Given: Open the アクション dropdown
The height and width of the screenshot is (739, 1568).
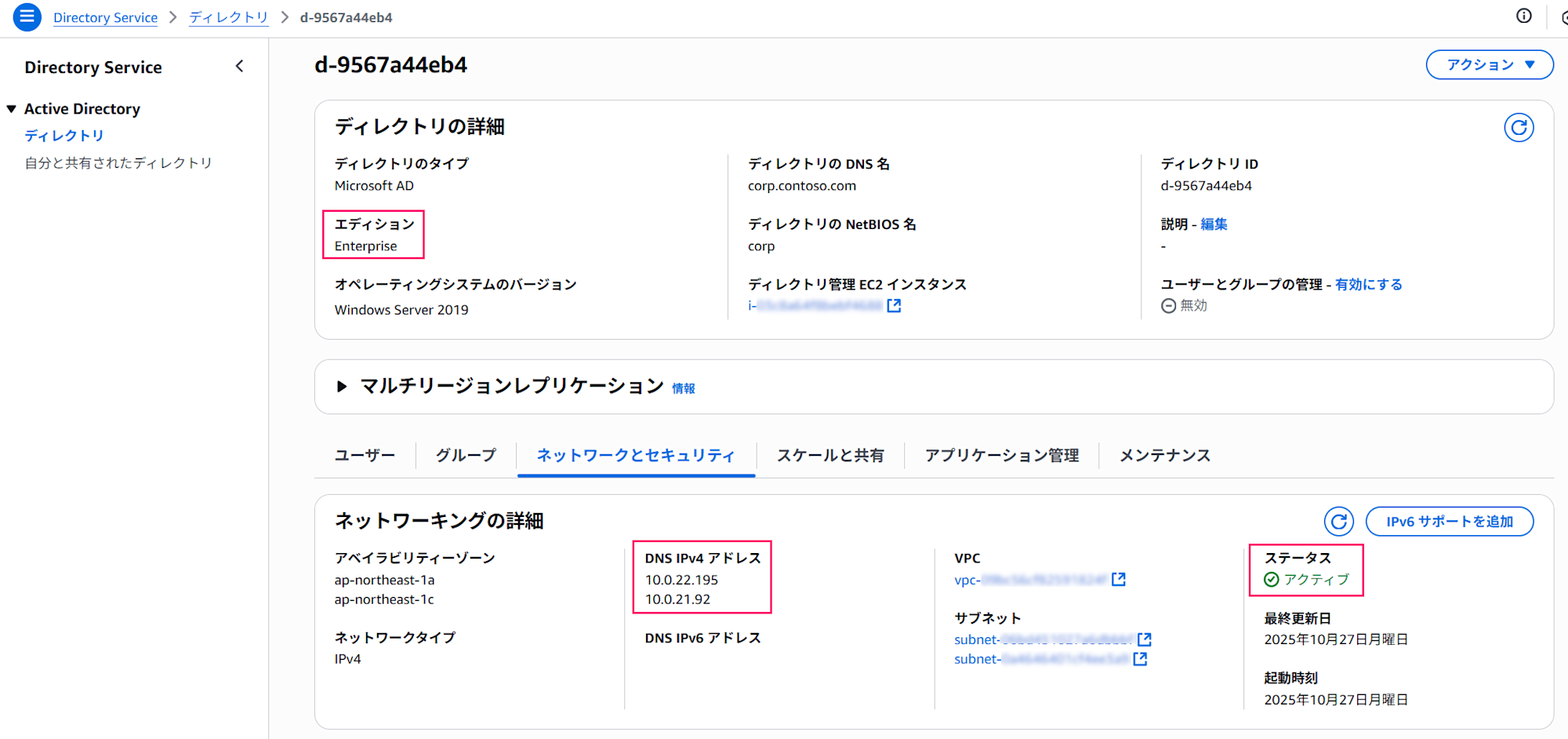Looking at the screenshot, I should [x=1488, y=64].
